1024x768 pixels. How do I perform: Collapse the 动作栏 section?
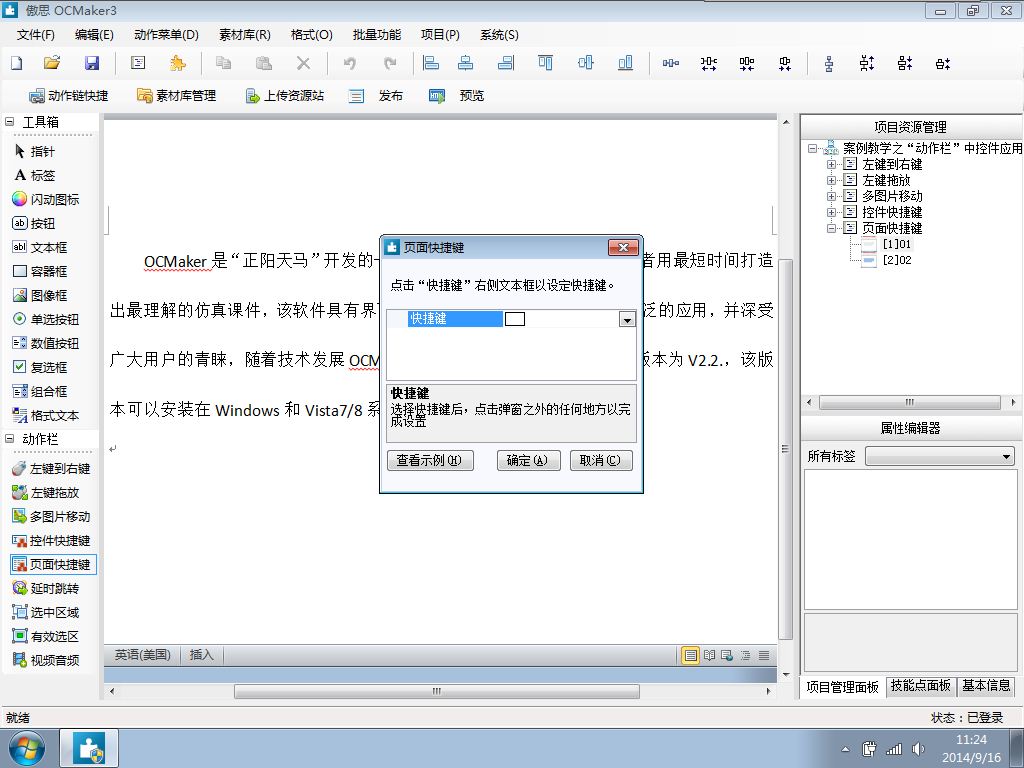pyautogui.click(x=9, y=439)
